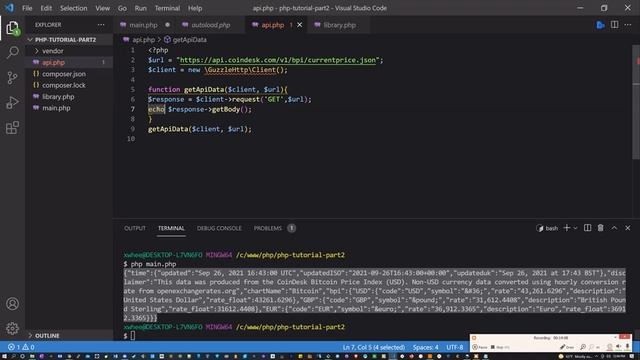This screenshot has height=360, width=640.
Task: Select the bash terminal label
Action: click(x=547, y=228)
